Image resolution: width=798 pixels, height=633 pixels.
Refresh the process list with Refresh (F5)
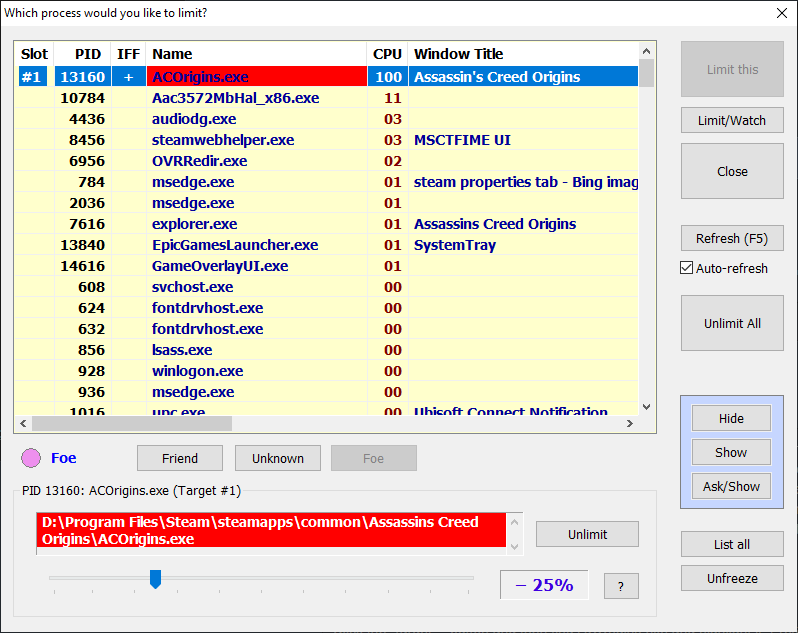732,238
